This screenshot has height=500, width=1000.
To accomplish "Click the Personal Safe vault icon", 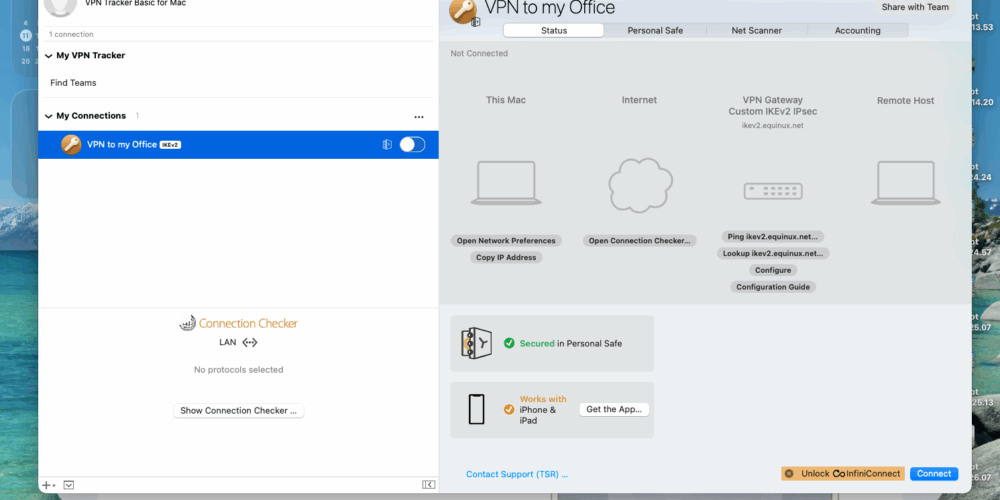I will 475,343.
